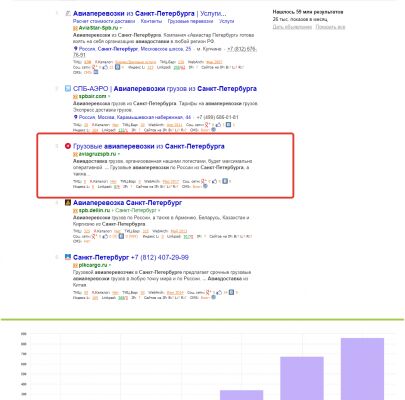
Task: Open 'Санкт-Петербург +7 (812) 407-29-99' result title
Action: [131, 257]
